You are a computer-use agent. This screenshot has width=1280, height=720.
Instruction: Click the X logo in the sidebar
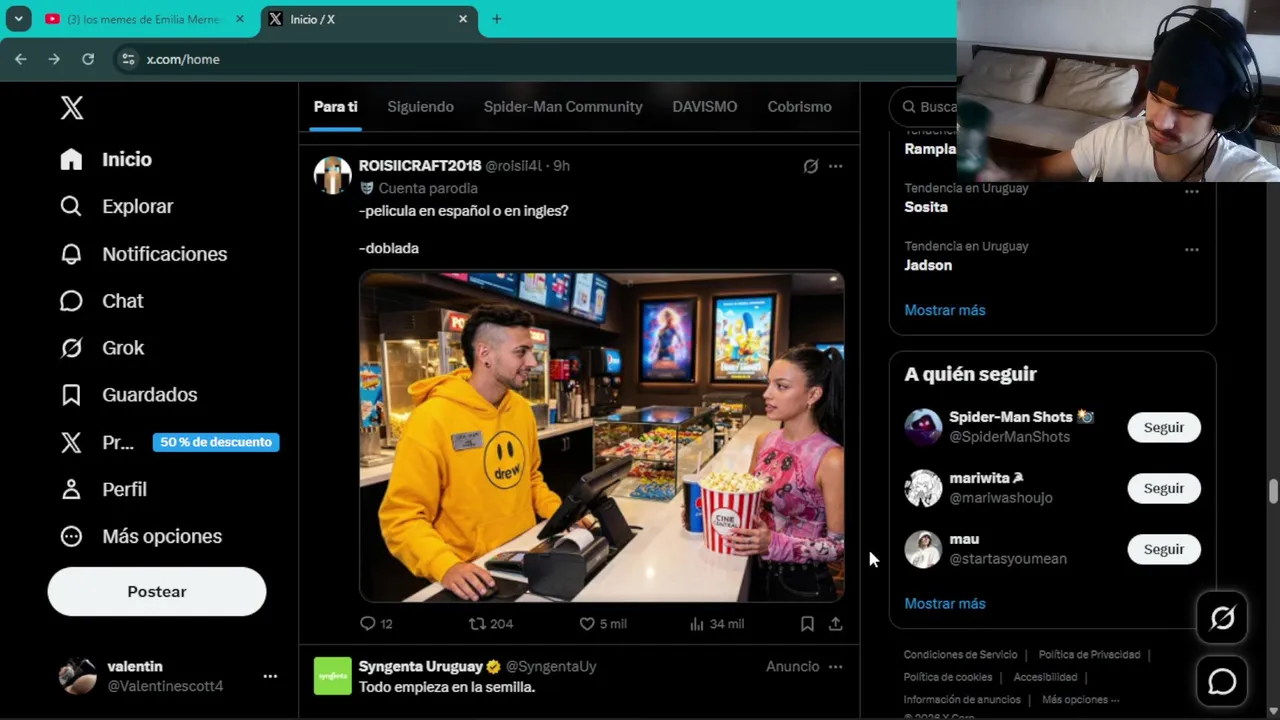click(72, 108)
